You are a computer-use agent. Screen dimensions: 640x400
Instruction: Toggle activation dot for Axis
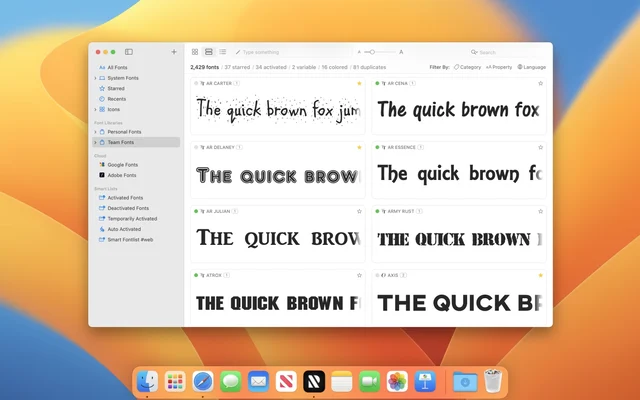377,276
